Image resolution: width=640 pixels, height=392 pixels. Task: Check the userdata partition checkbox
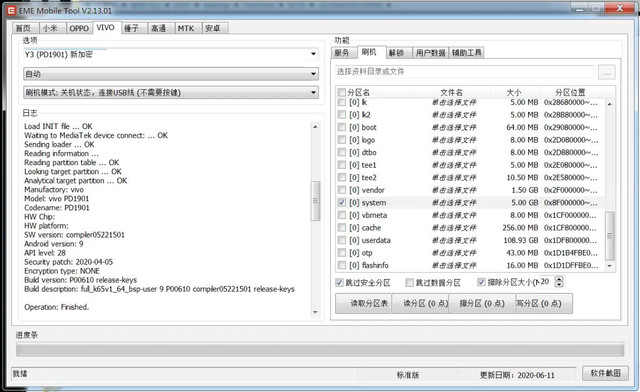click(x=342, y=240)
